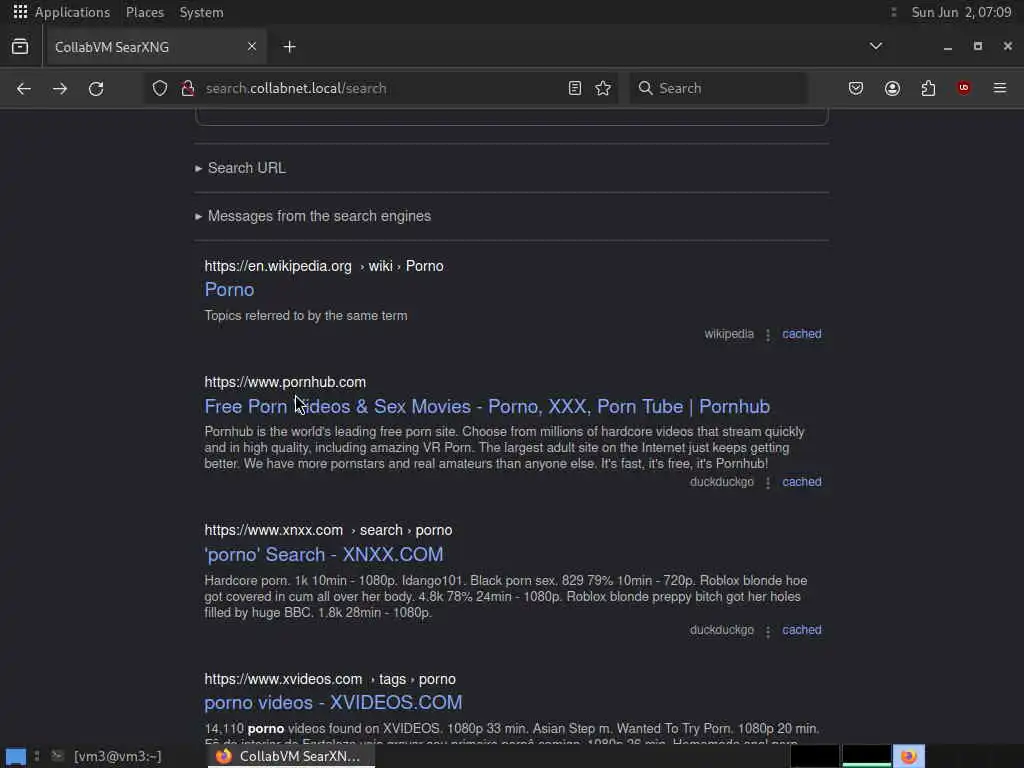Open the Extensions puzzle icon
The image size is (1024, 768).
click(x=928, y=88)
